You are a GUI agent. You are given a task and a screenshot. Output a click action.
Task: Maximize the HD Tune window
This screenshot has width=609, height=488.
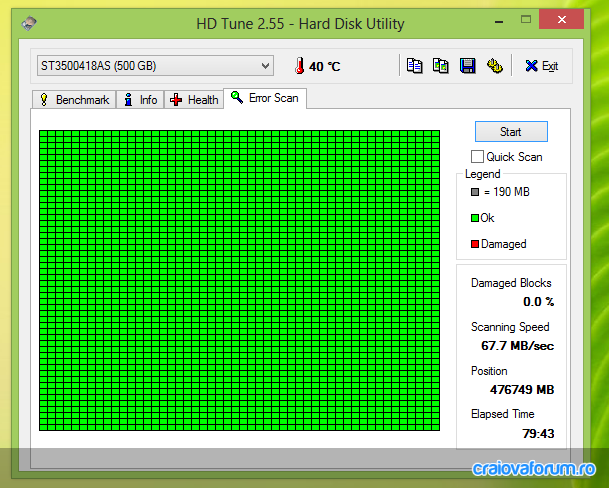pyautogui.click(x=526, y=19)
